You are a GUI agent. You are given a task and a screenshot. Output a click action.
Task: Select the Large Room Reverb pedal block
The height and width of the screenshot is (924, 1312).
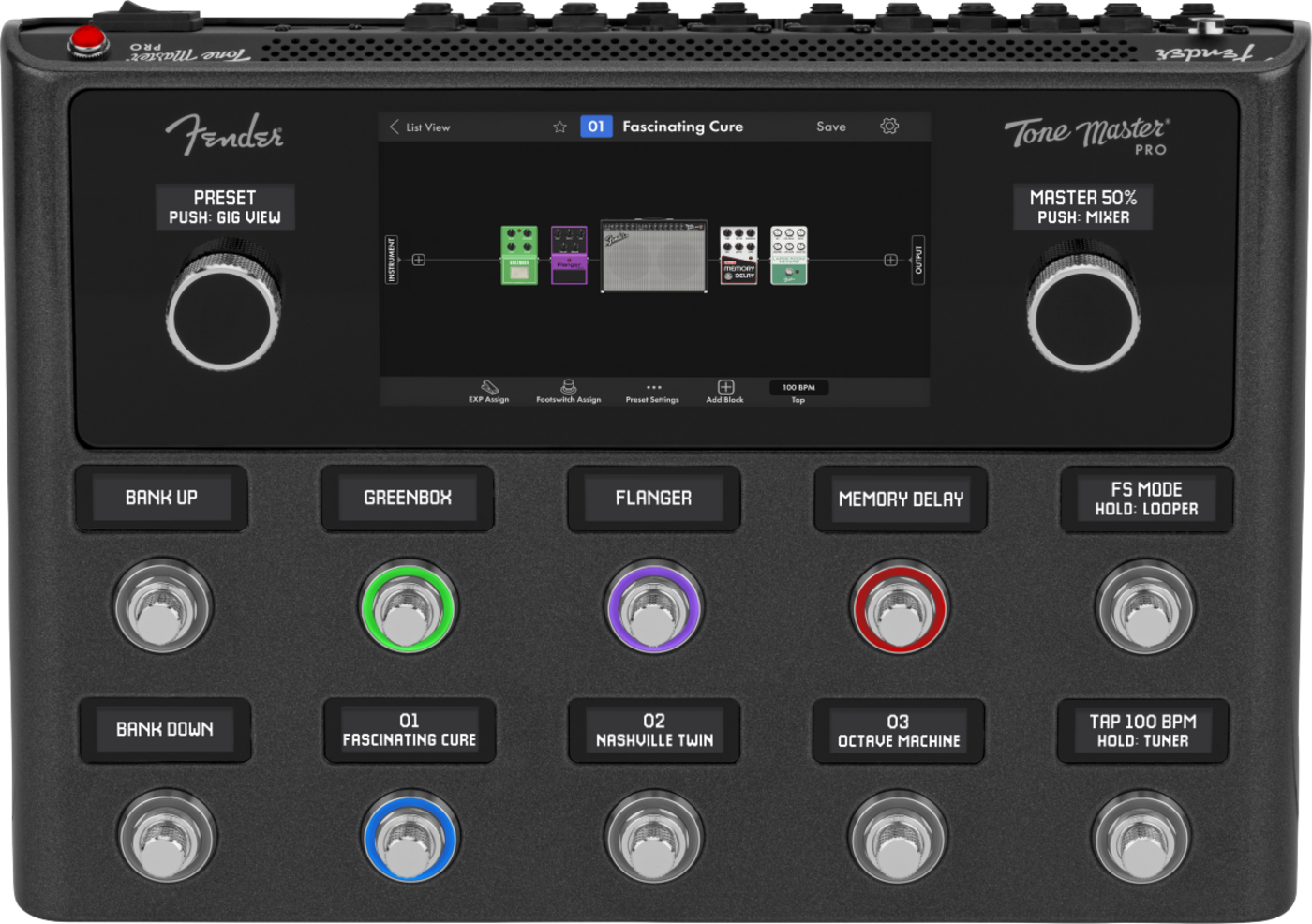coord(788,255)
